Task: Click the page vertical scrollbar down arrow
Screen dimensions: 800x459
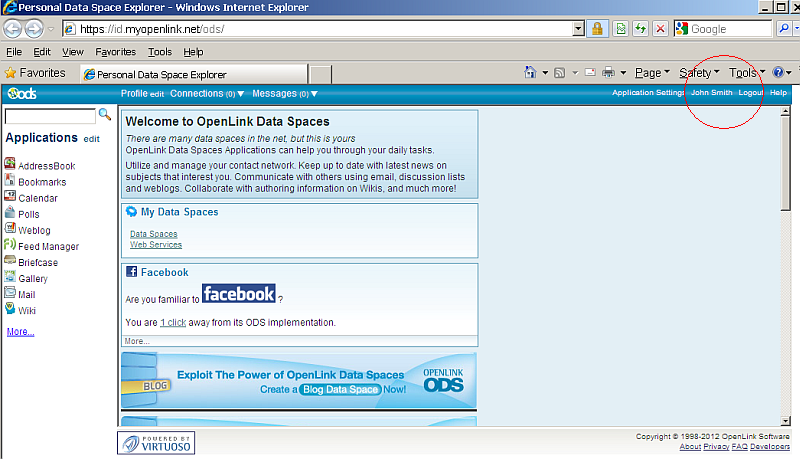Action: (787, 421)
